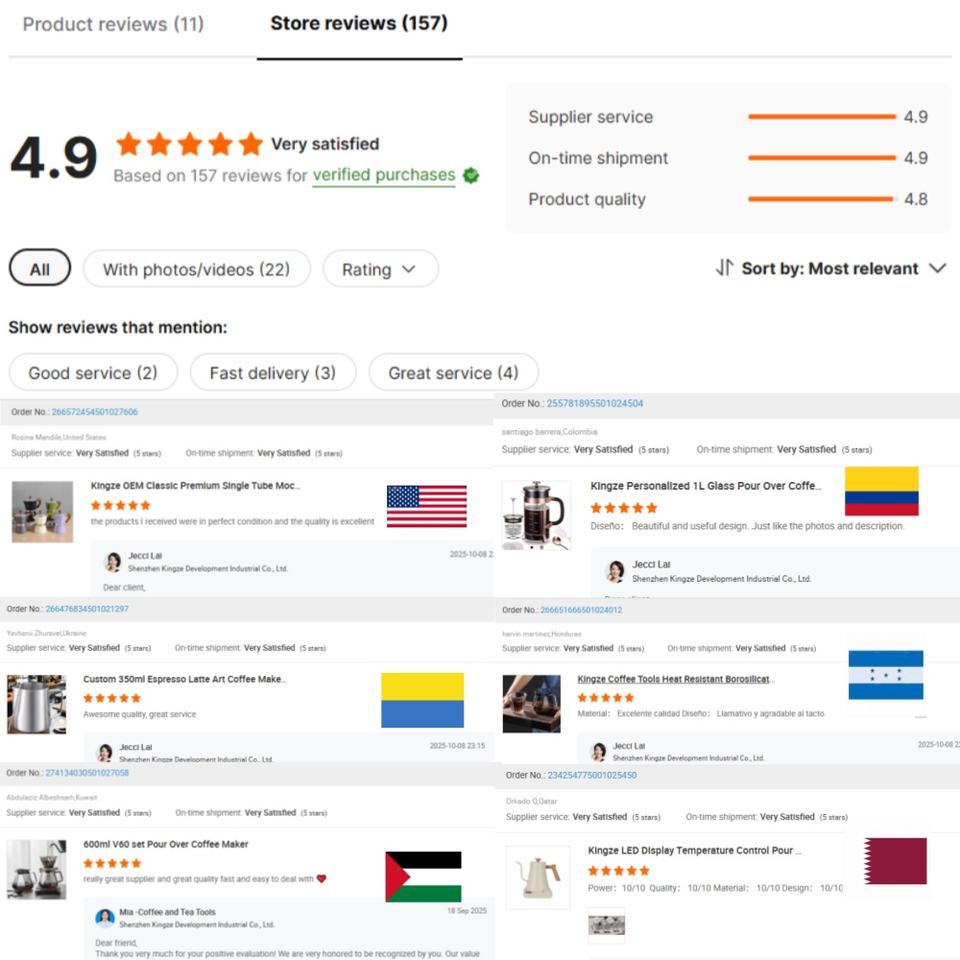Open Custom 350ml Espresso Latte Art title
Viewport: 960px width, 960px height.
point(185,680)
